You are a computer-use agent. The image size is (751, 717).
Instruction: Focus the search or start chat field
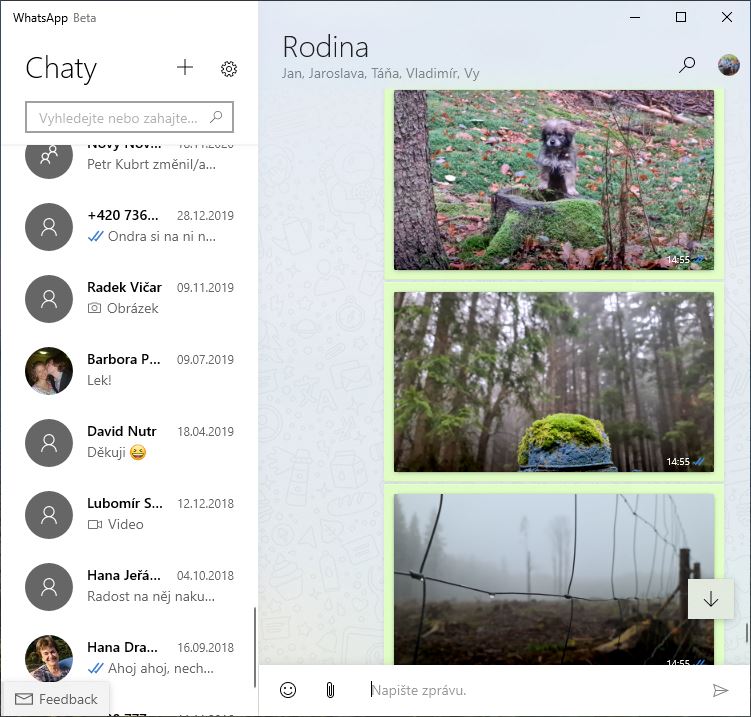tap(129, 117)
